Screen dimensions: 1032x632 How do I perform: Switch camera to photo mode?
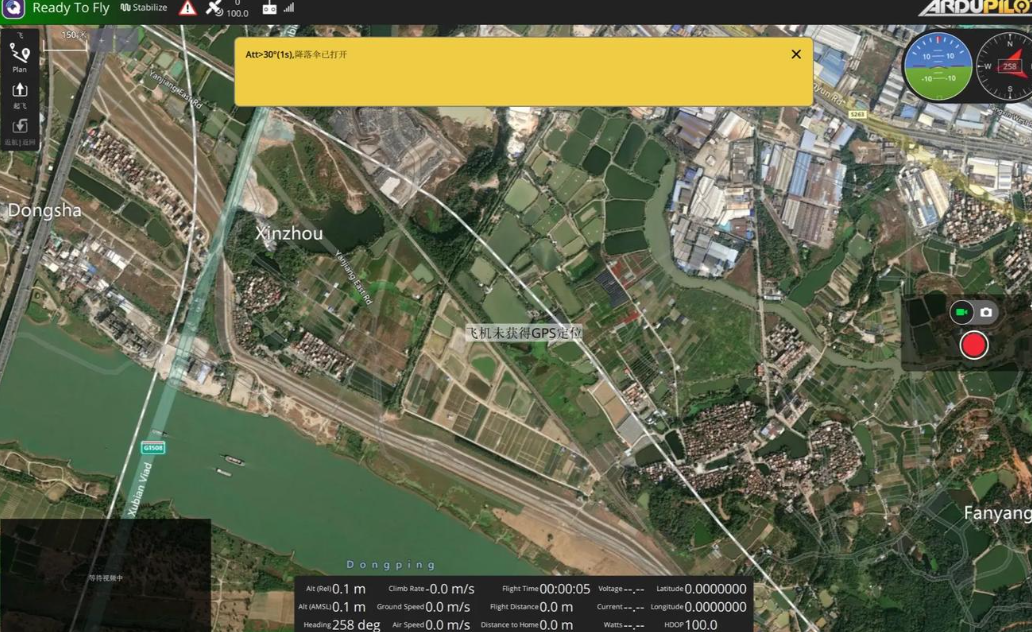pyautogui.click(x=986, y=312)
